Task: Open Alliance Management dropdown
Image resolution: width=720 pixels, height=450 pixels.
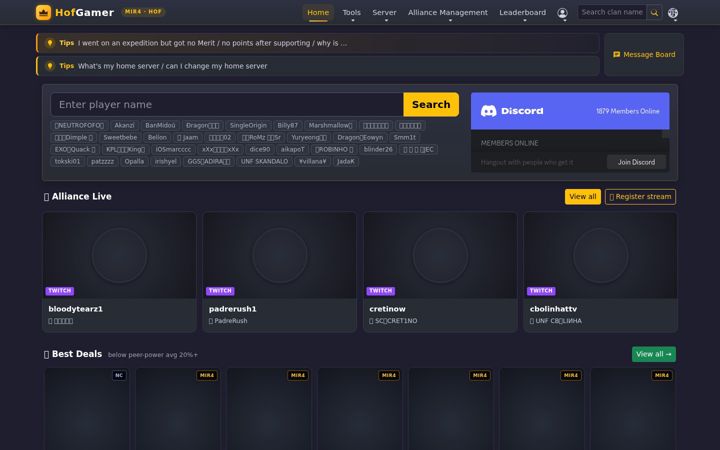Action: (448, 13)
